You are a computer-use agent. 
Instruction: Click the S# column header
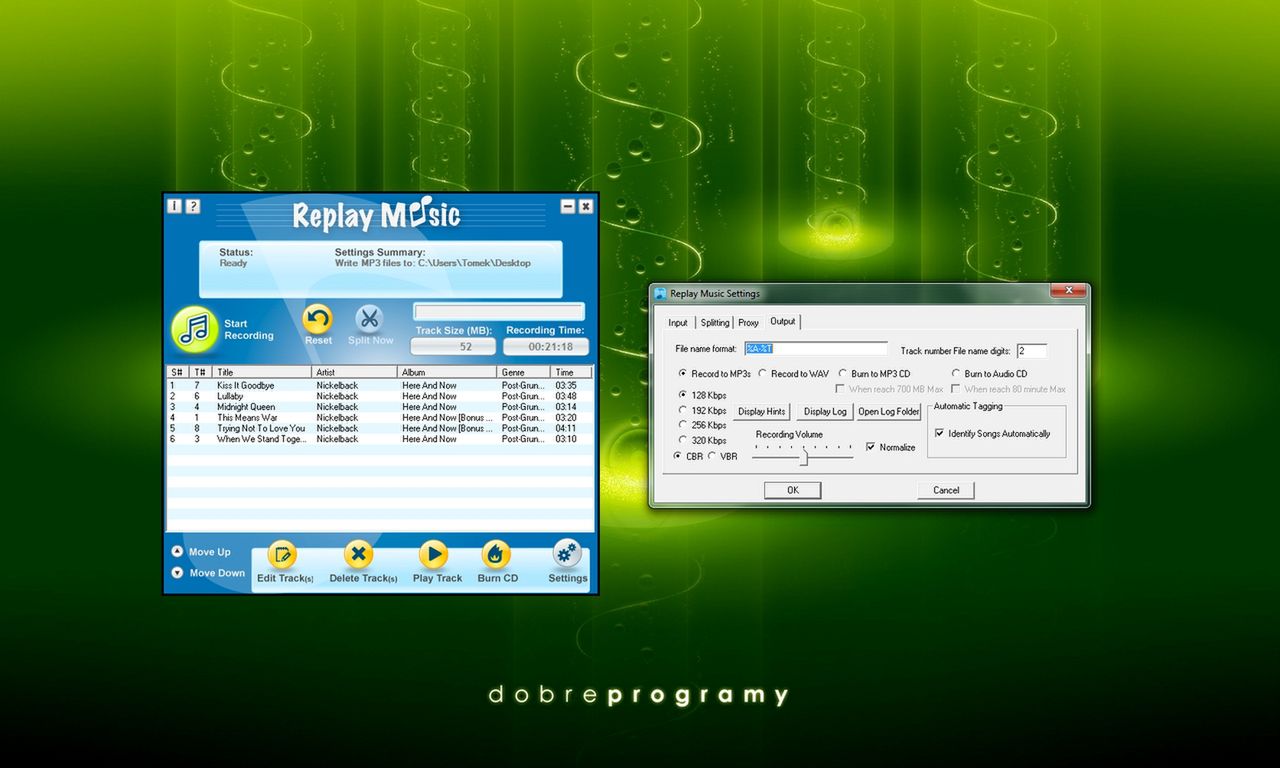(178, 372)
